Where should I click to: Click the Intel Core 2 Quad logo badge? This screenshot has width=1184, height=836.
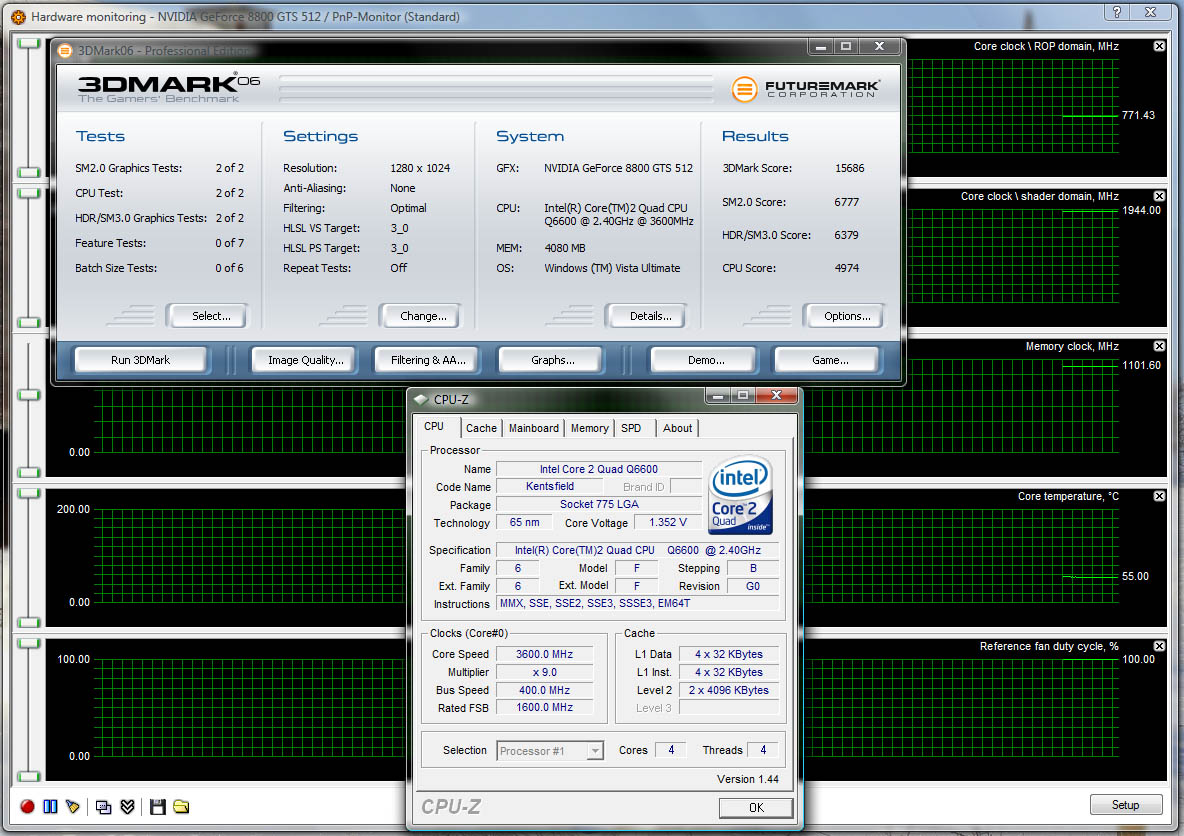point(740,495)
